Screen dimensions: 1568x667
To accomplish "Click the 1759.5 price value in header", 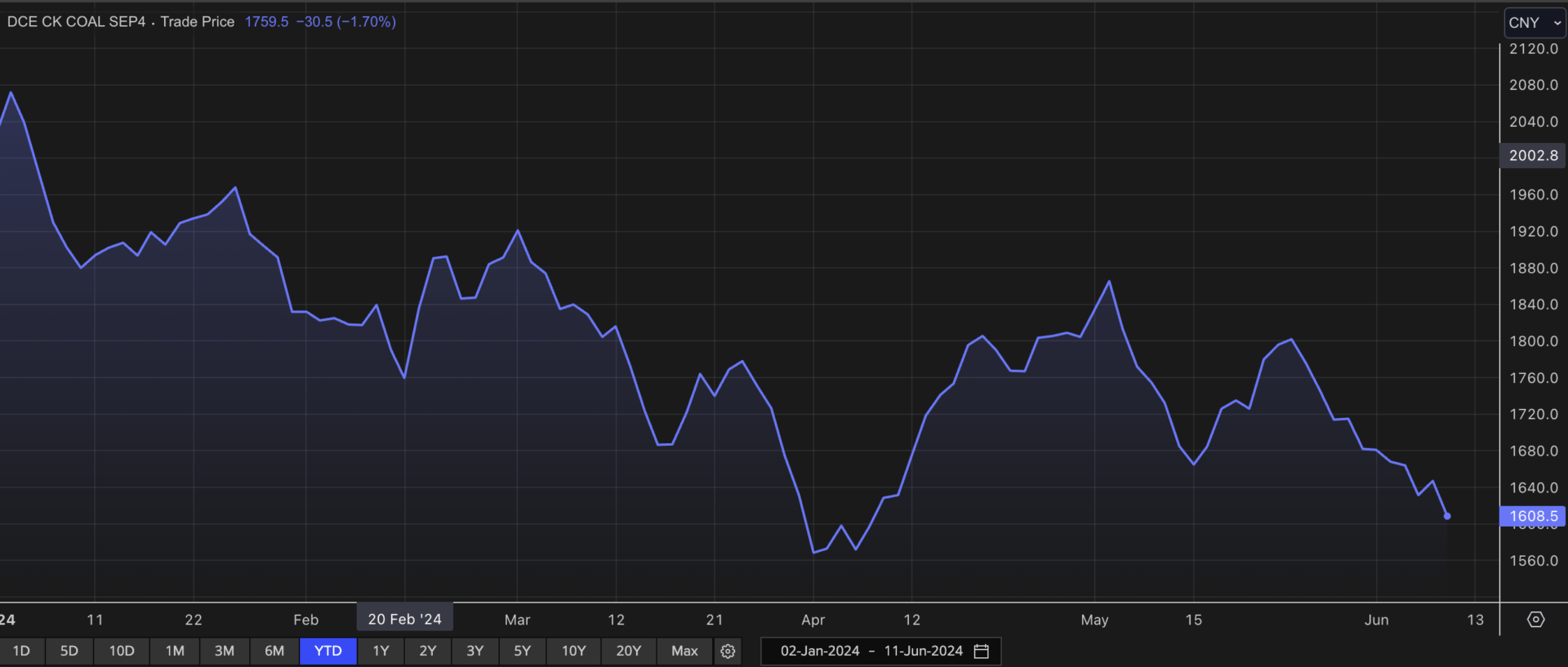I will pos(266,22).
